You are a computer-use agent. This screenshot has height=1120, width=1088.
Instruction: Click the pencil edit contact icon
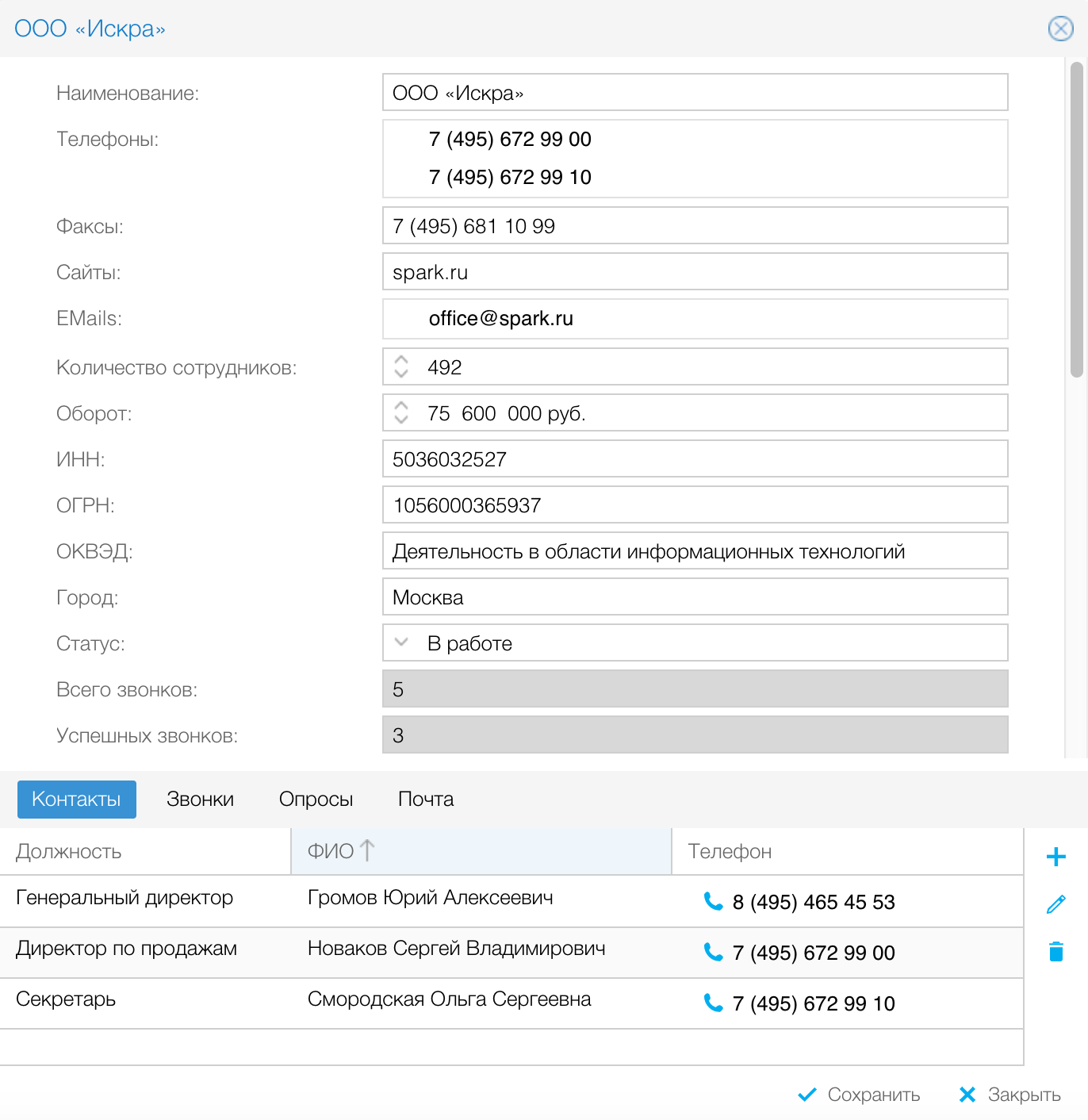1055,904
